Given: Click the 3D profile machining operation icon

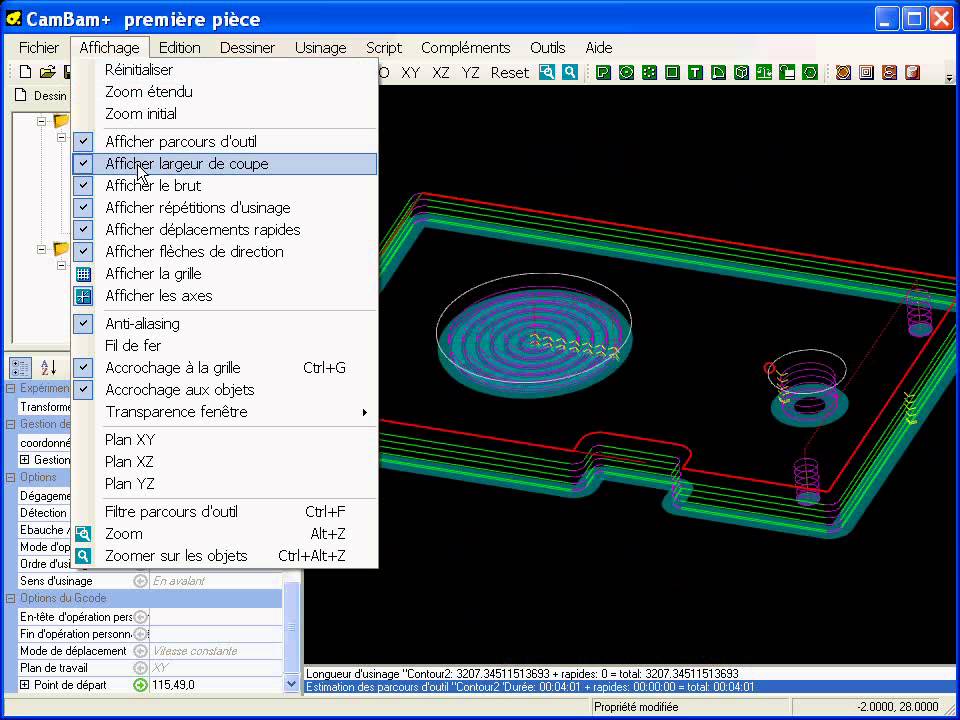Looking at the screenshot, I should (x=912, y=73).
